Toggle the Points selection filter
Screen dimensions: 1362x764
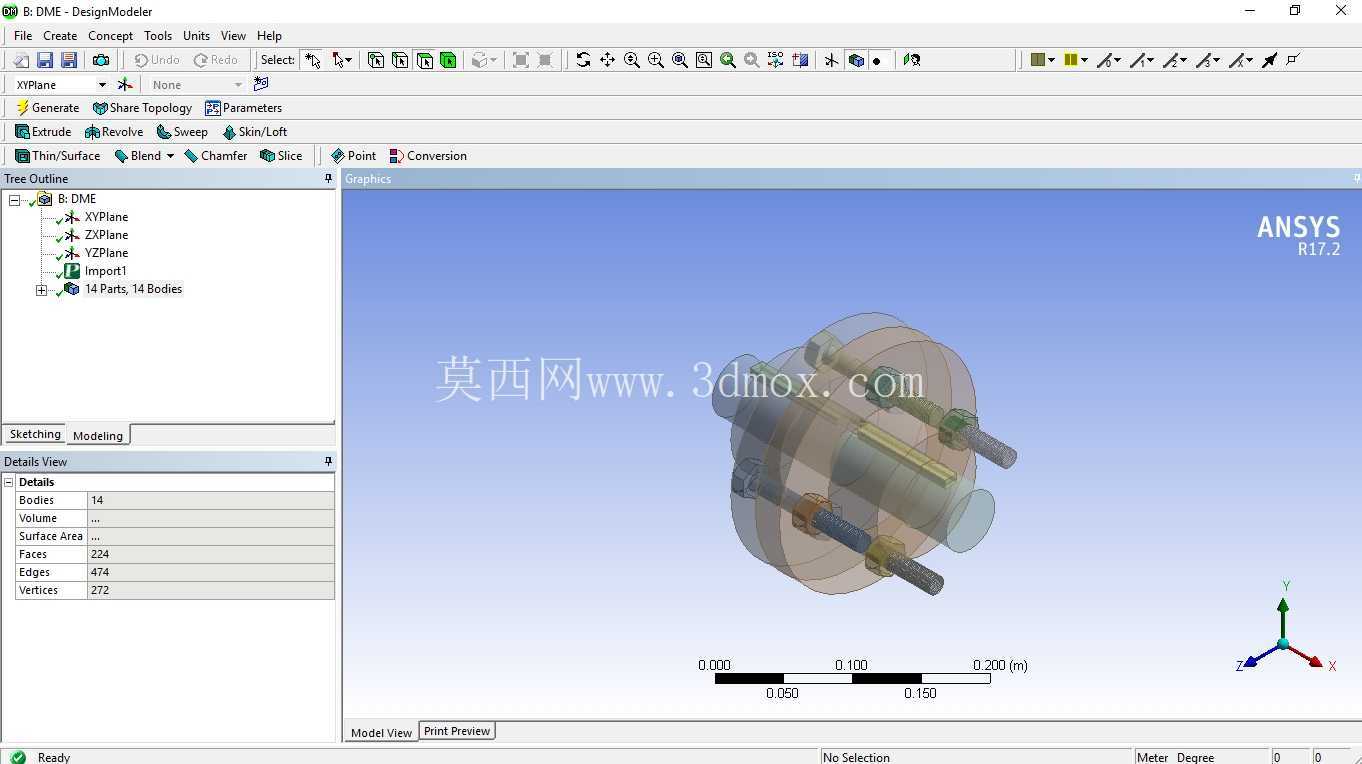(376, 60)
